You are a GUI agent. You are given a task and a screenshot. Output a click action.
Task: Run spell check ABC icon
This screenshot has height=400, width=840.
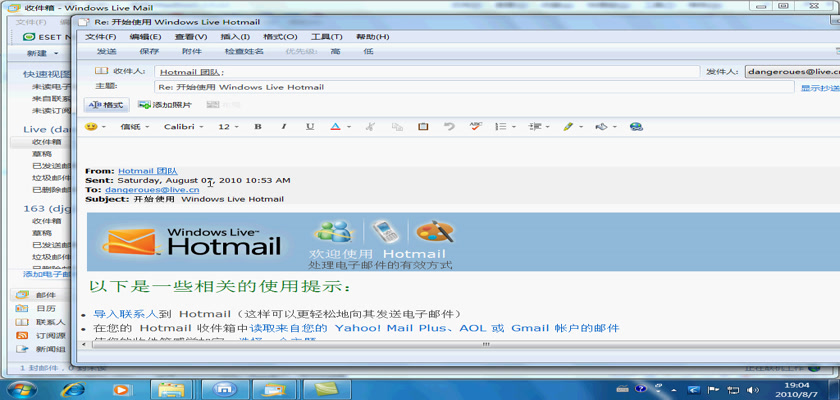coord(475,127)
